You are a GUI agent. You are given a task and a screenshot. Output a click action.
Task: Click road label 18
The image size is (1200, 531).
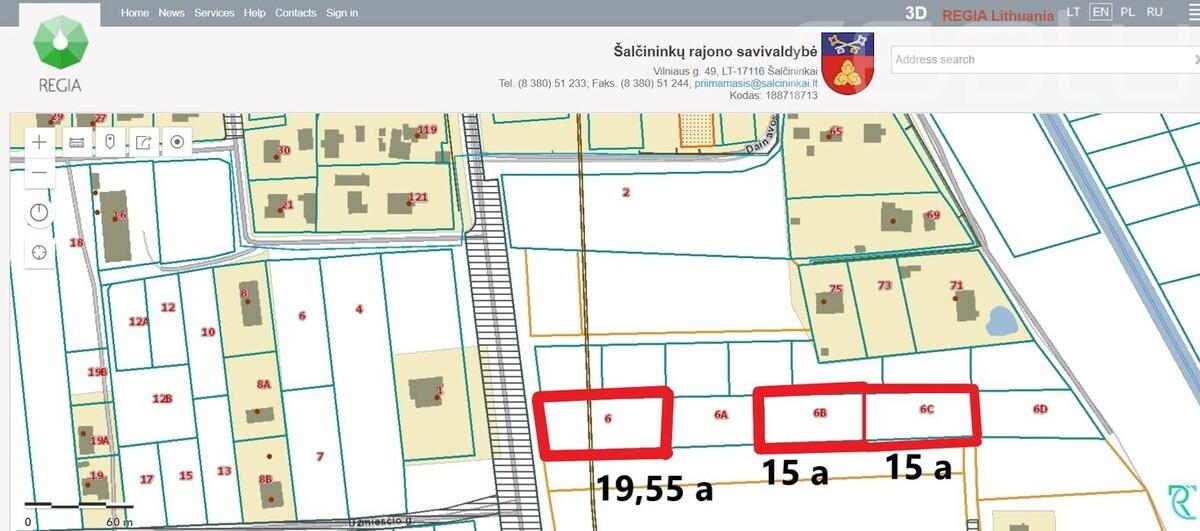[x=76, y=243]
